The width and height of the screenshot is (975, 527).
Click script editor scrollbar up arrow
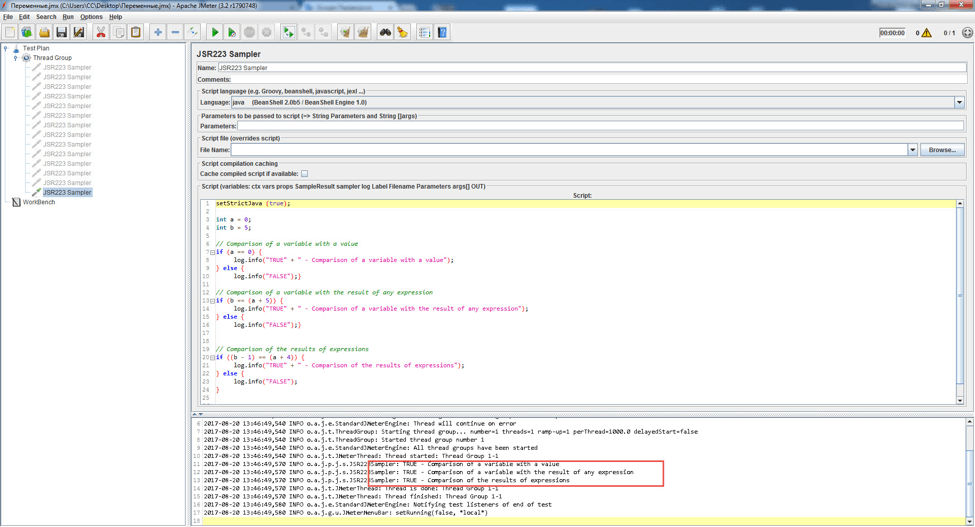[960, 204]
